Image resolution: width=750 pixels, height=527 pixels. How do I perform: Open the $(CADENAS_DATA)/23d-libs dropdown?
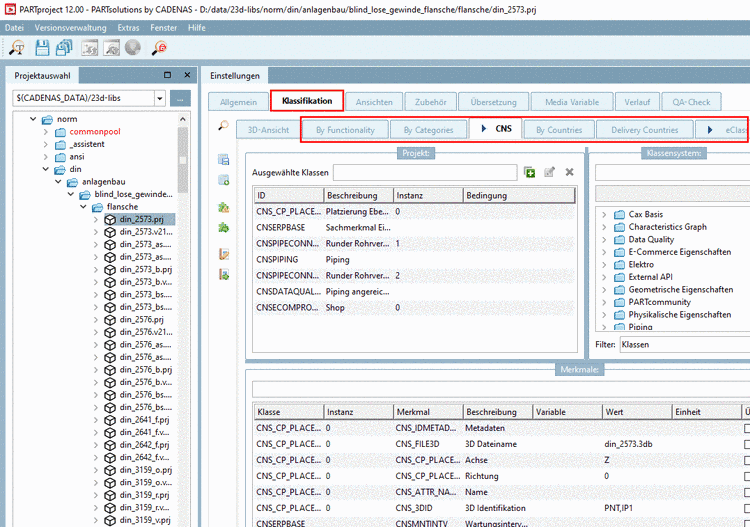pos(160,99)
